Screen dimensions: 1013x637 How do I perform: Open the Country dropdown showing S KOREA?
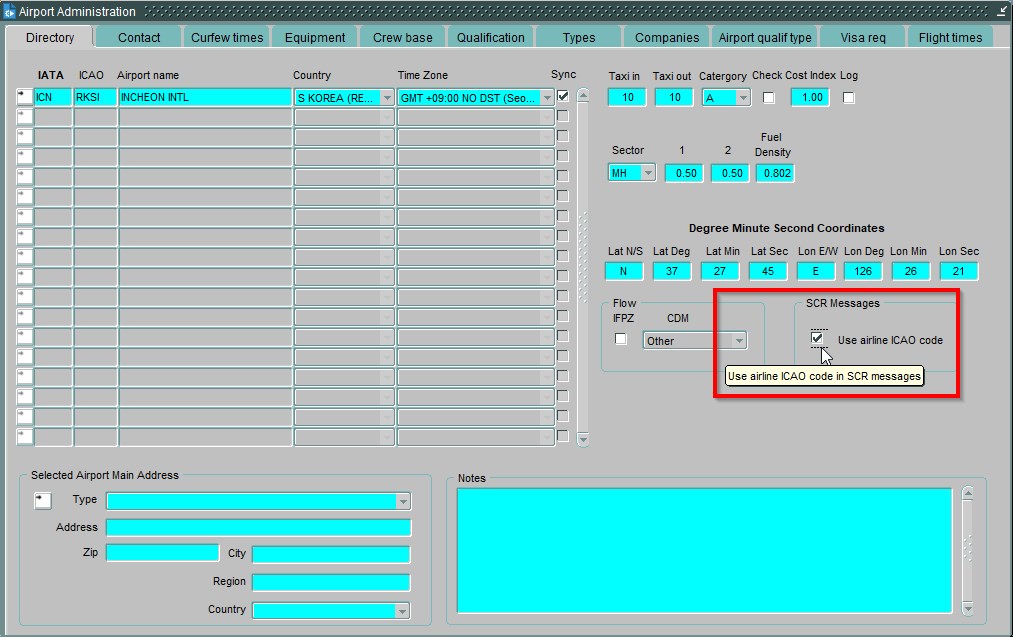(387, 98)
